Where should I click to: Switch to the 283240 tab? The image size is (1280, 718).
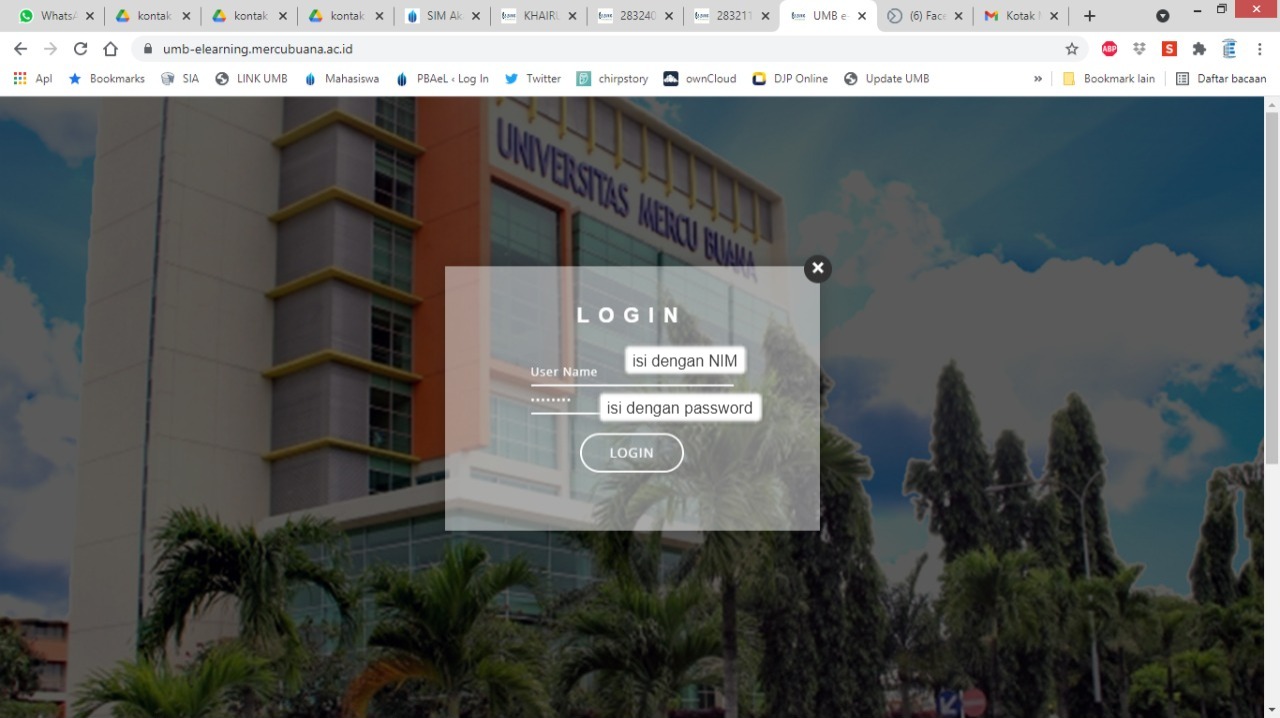coord(636,16)
